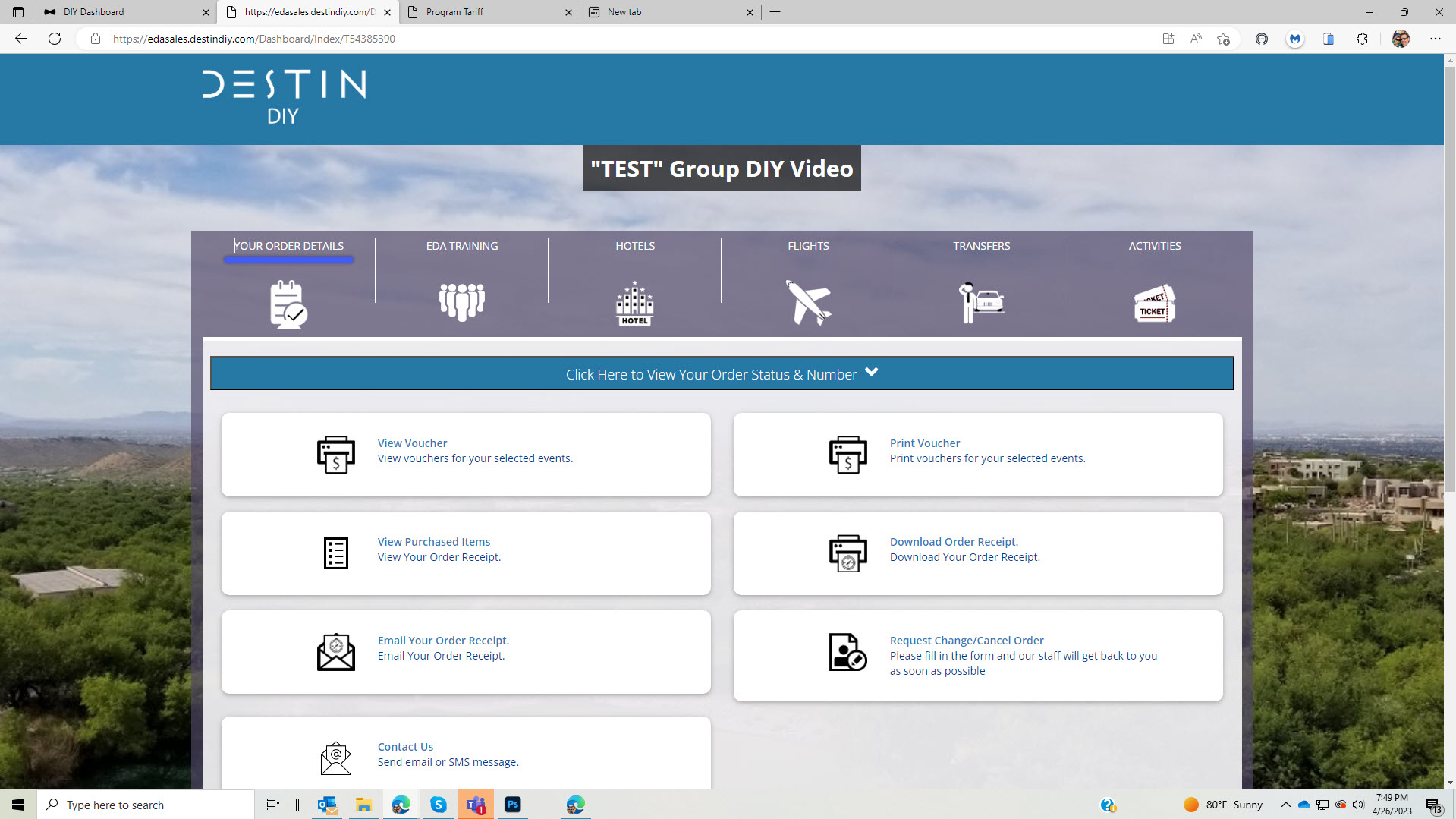Select the Your Order Details tab label
Screen dimensions: 1456x819
(288, 246)
